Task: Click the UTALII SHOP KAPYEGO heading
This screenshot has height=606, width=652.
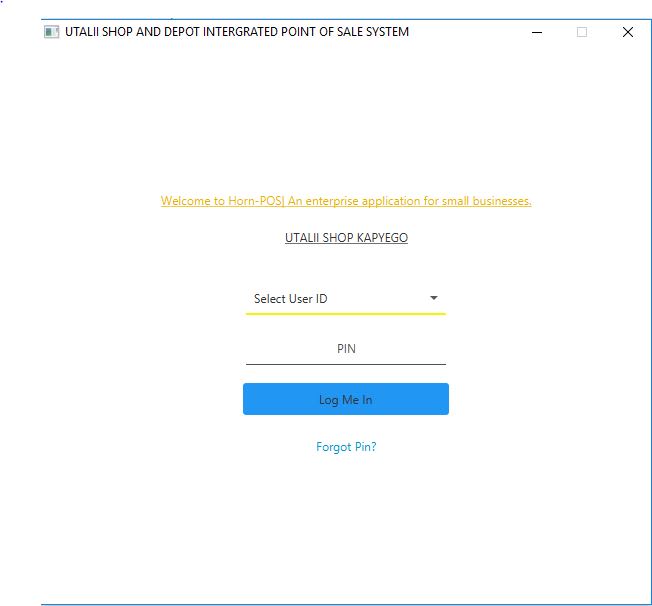Action: point(346,237)
